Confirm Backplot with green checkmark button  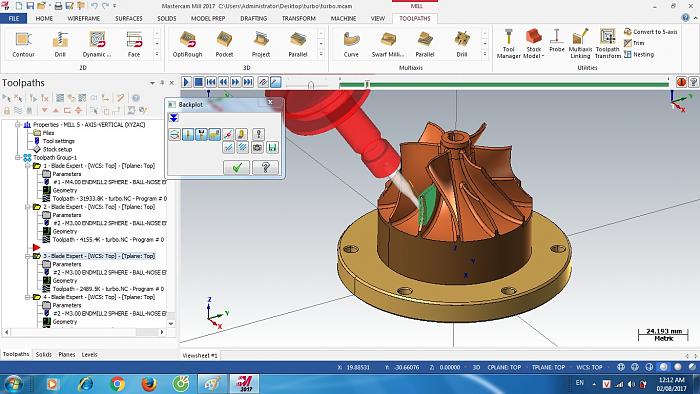pos(237,167)
